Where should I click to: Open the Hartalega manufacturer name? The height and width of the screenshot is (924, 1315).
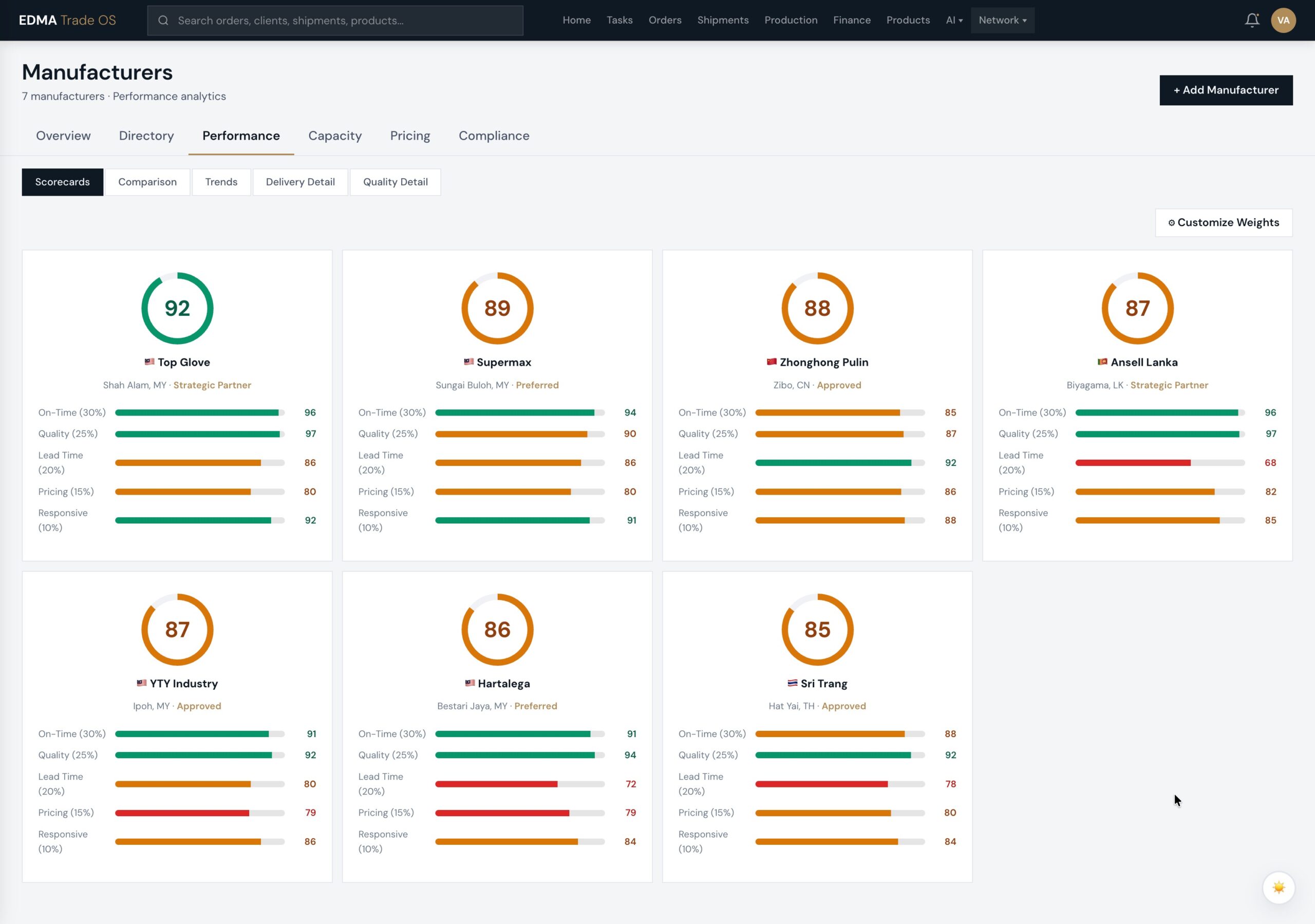(x=504, y=684)
